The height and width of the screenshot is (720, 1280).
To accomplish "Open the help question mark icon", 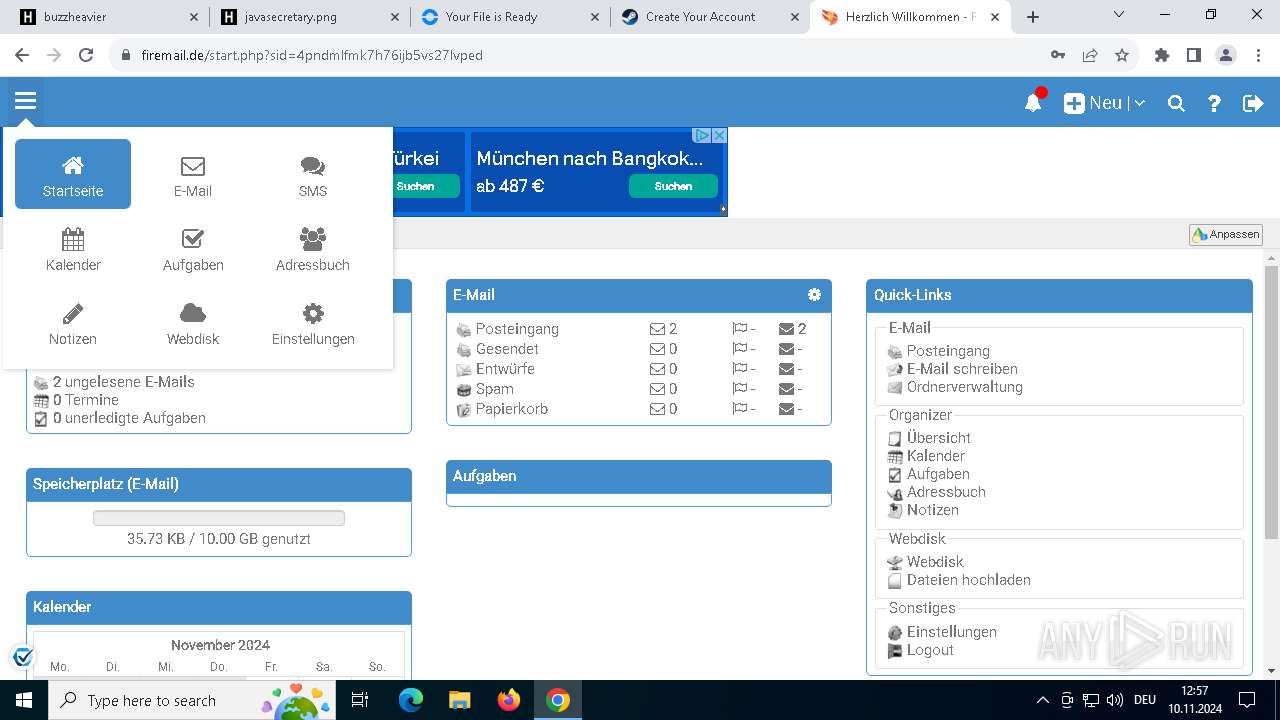I will click(x=1214, y=103).
